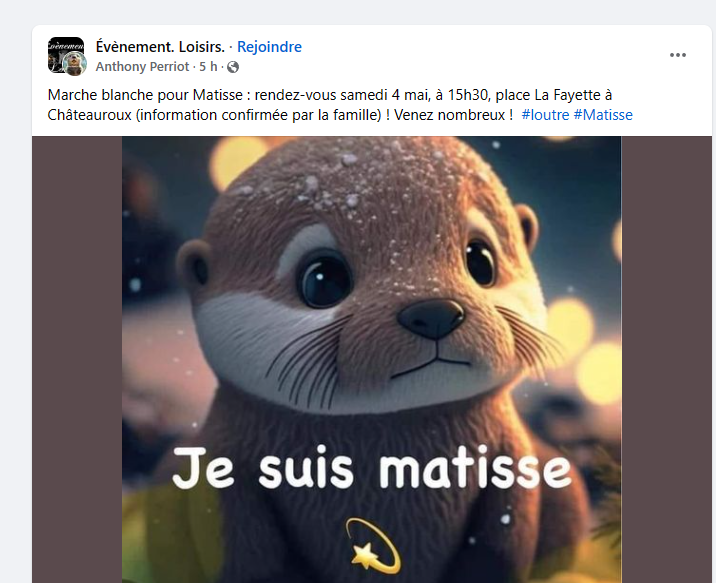Click the globe public-audience icon

[234, 67]
